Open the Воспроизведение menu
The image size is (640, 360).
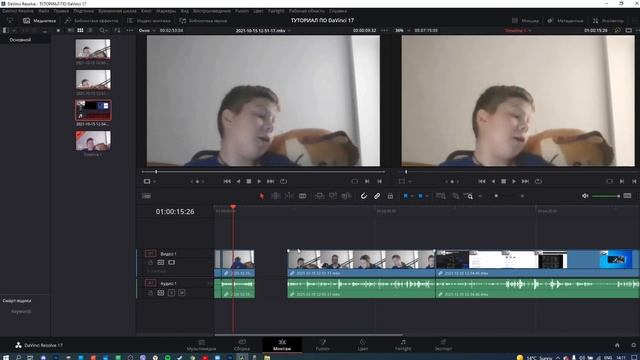coord(212,11)
